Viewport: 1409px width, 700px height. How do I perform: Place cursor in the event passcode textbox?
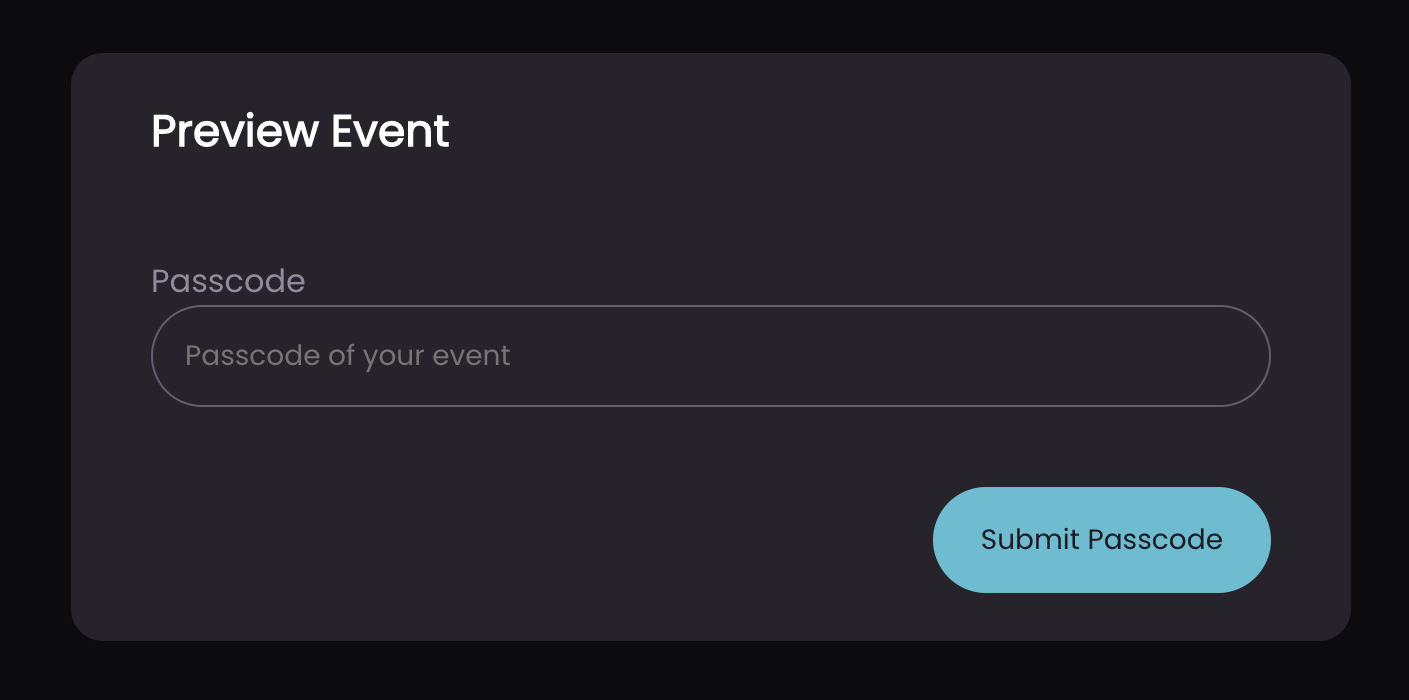coord(710,356)
